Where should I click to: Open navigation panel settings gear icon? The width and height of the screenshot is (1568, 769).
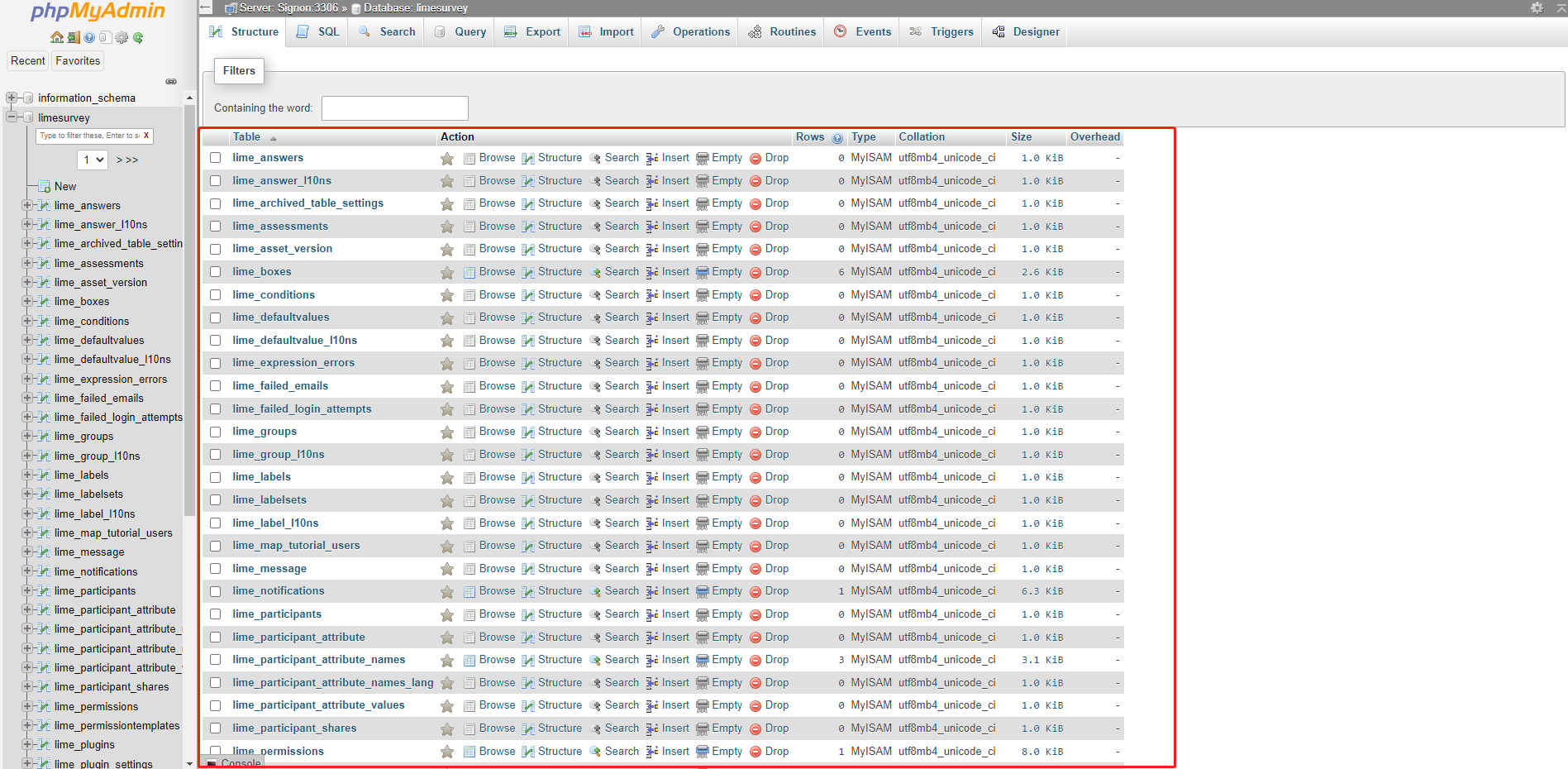[x=122, y=37]
